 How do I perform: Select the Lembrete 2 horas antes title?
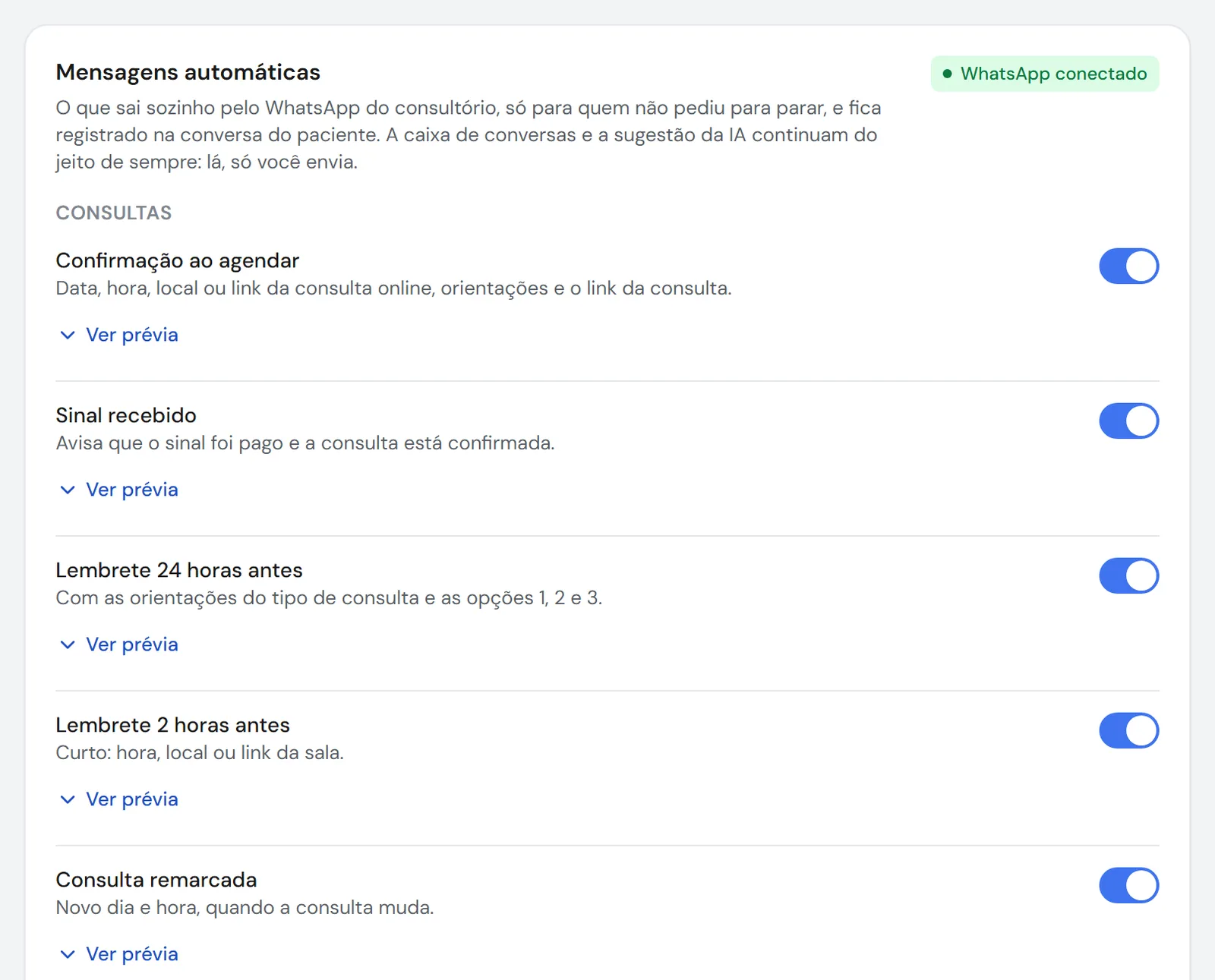click(173, 725)
